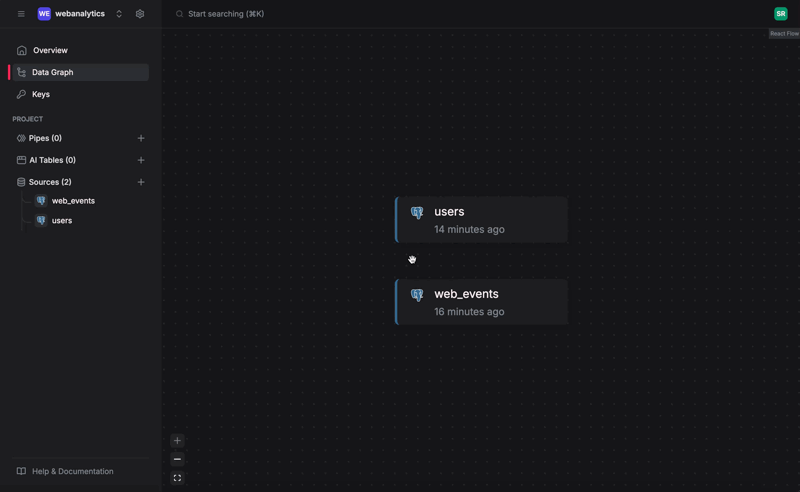The height and width of the screenshot is (492, 800).
Task: Click the WE workspace avatar badge
Action: [44, 14]
